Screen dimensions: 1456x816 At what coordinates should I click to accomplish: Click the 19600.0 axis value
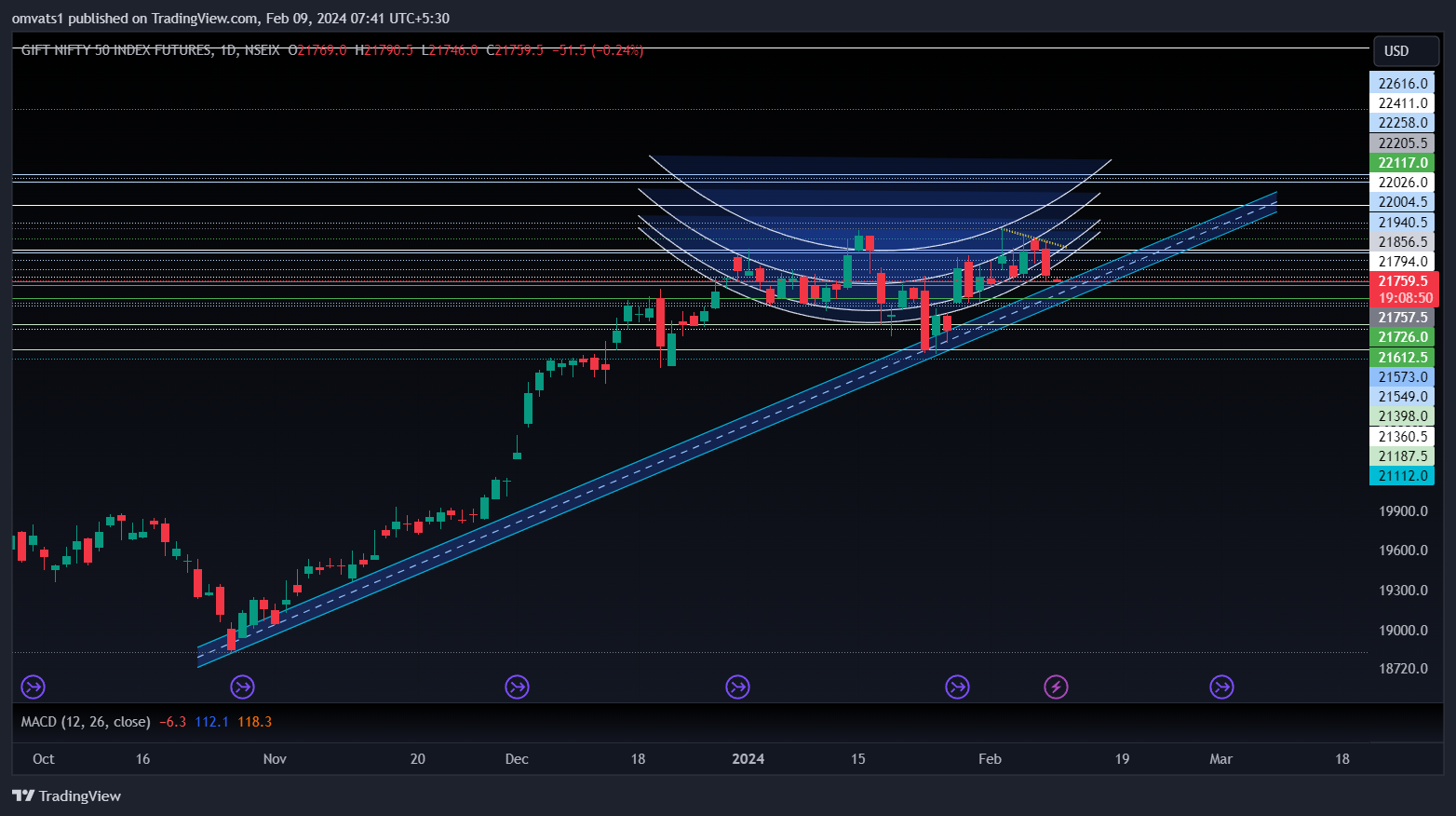(1403, 551)
